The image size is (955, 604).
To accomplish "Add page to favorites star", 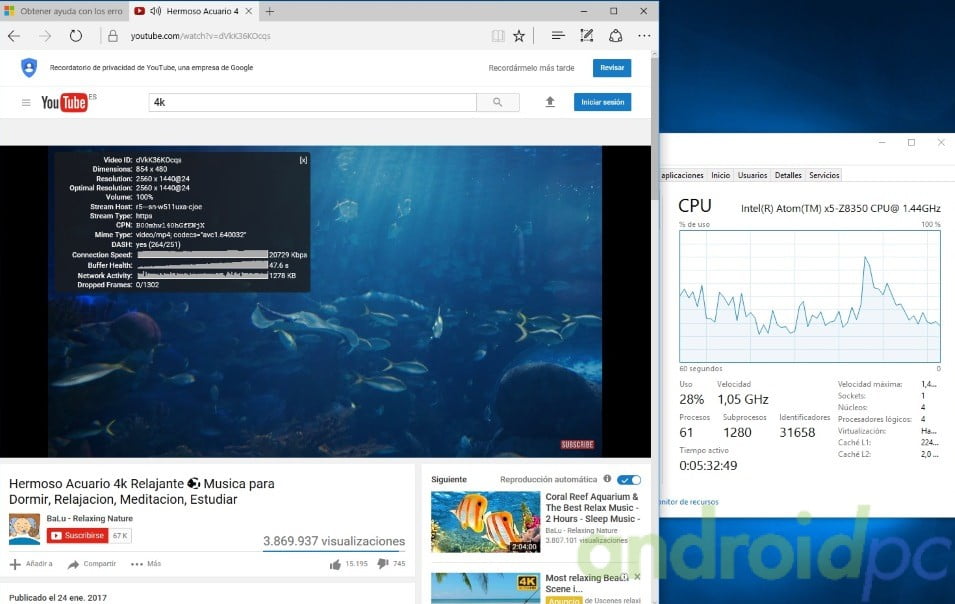I will 519,36.
